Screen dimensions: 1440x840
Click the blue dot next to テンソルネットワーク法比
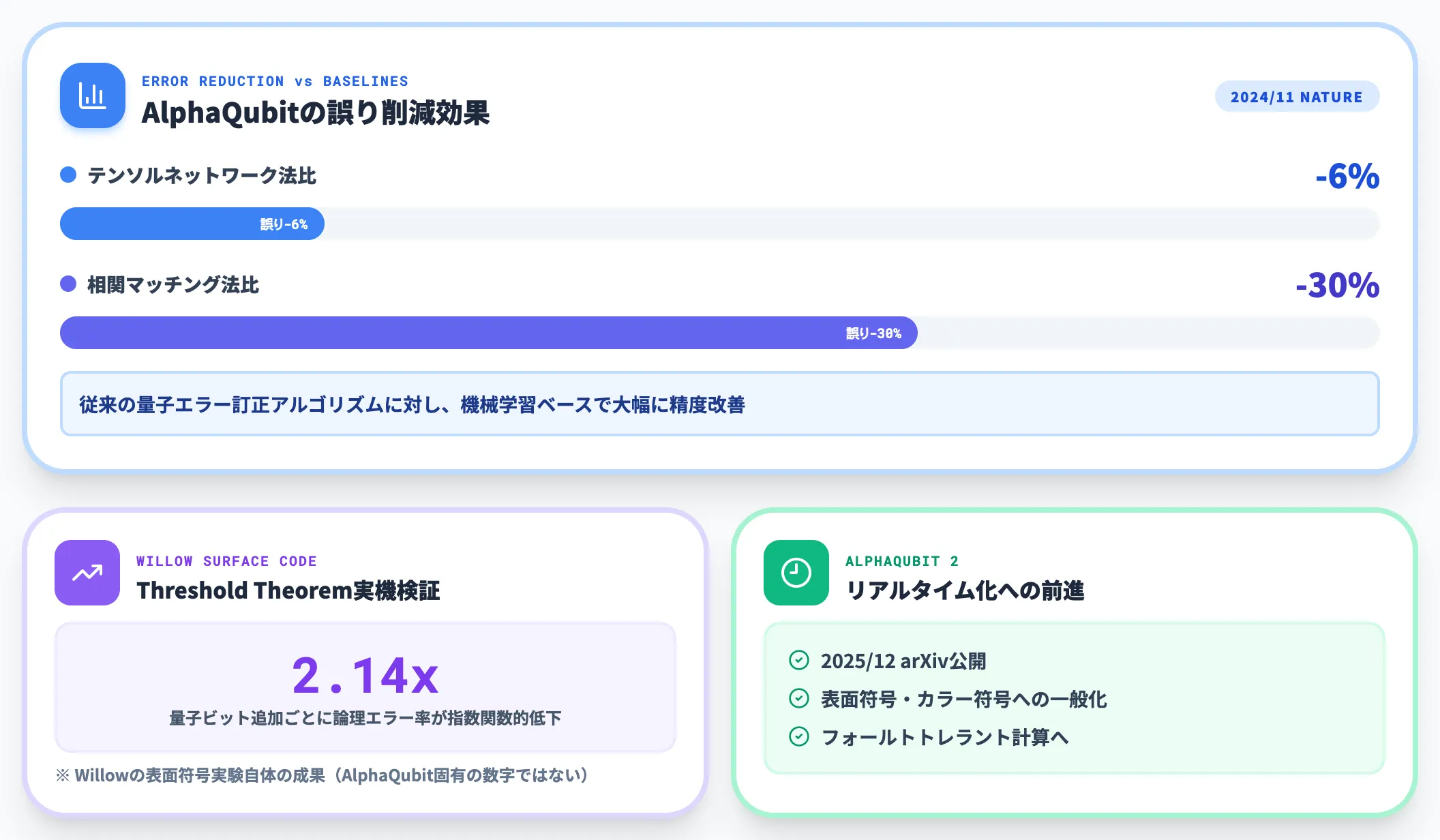(x=68, y=175)
